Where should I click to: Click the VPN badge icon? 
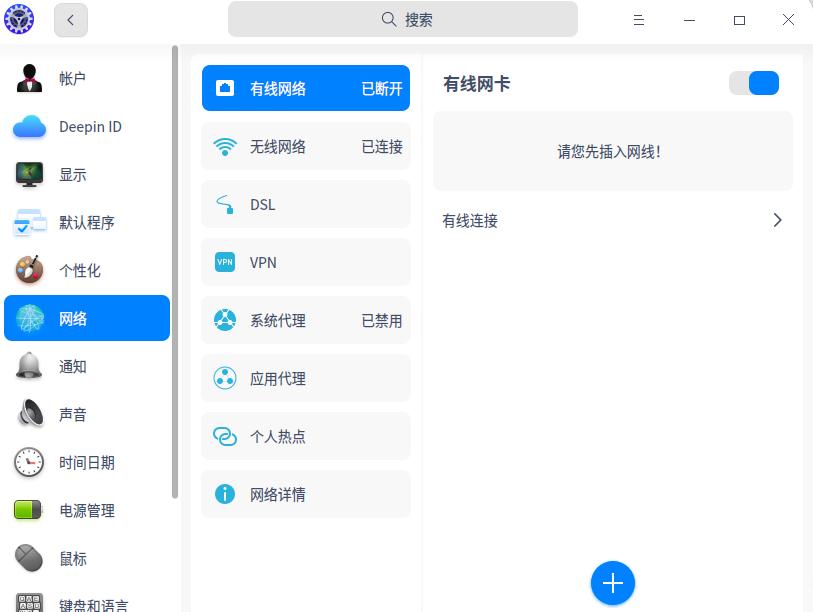click(x=225, y=262)
